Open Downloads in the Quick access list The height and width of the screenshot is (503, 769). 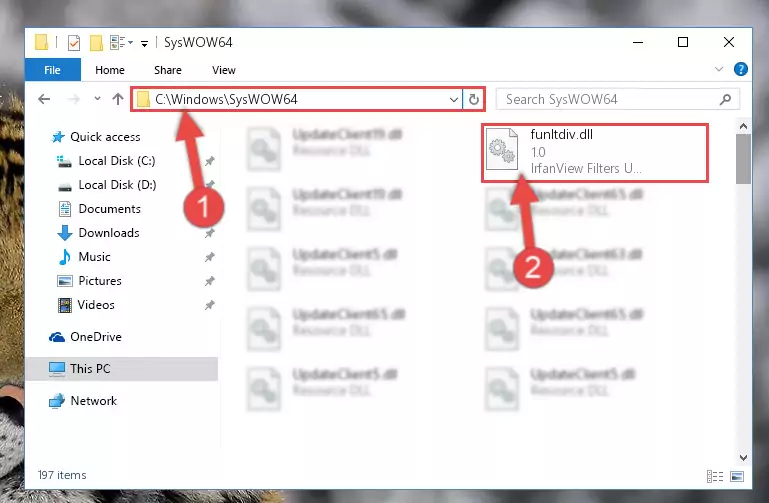click(x=109, y=233)
